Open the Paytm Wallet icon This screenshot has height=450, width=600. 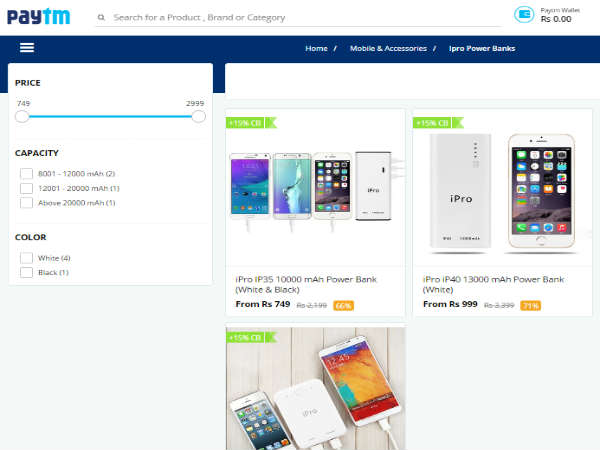coord(523,14)
